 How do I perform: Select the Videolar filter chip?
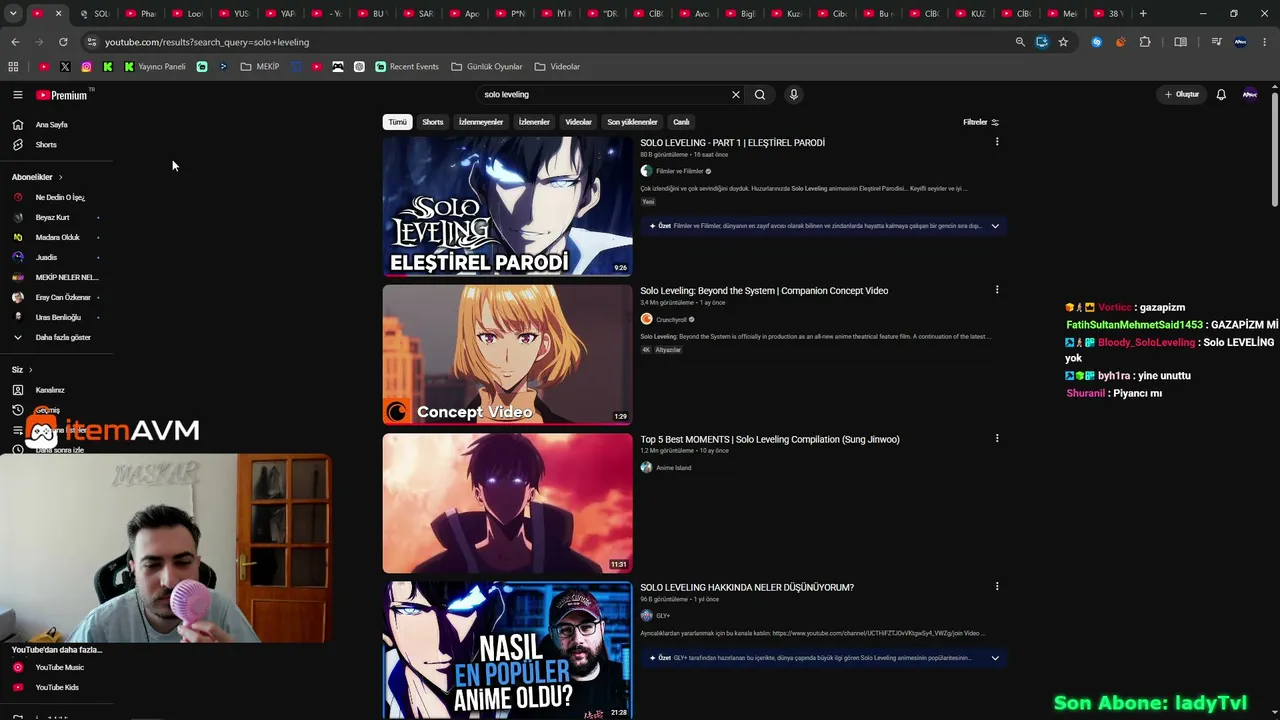click(579, 122)
